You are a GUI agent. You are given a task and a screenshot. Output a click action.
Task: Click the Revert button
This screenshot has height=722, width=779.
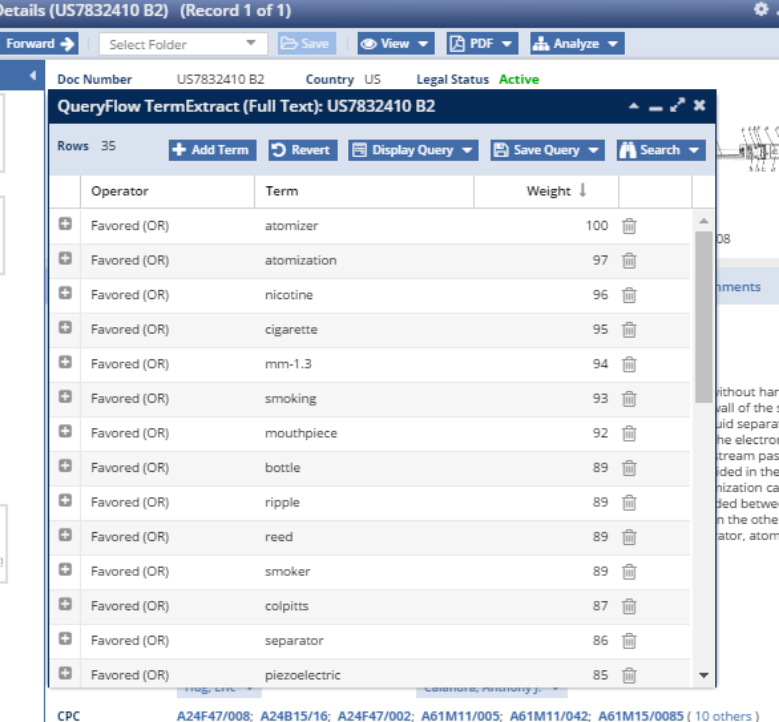click(x=303, y=150)
